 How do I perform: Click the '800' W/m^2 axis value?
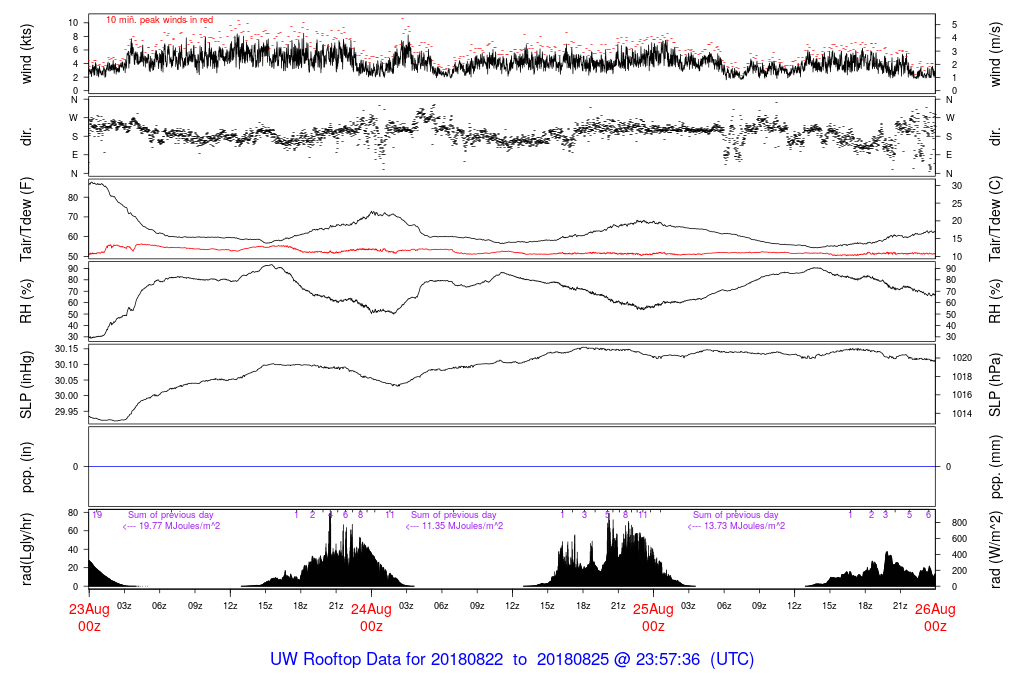pyautogui.click(x=959, y=523)
